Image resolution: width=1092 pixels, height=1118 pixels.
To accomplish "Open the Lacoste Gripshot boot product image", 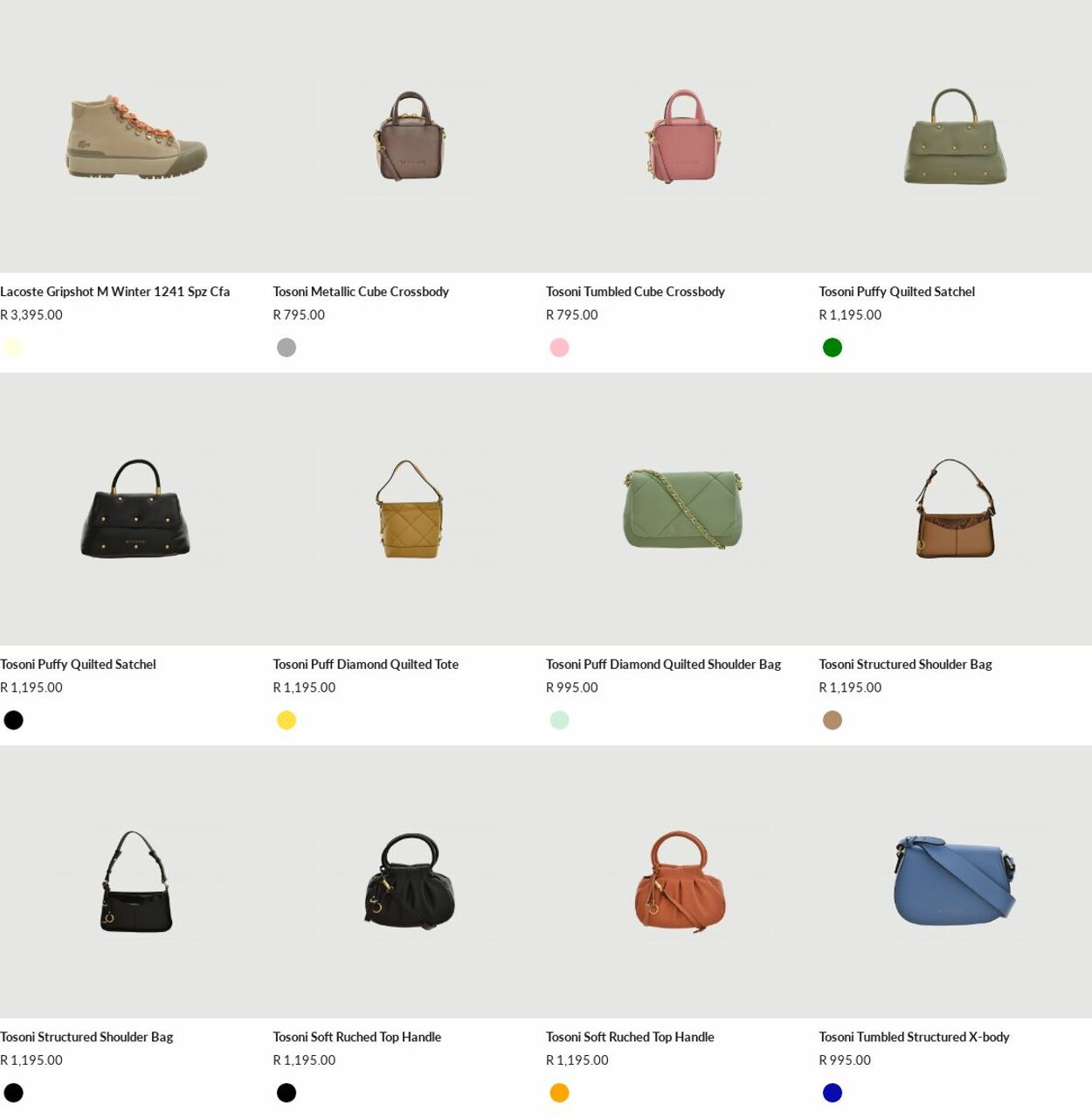I will click(x=136, y=136).
